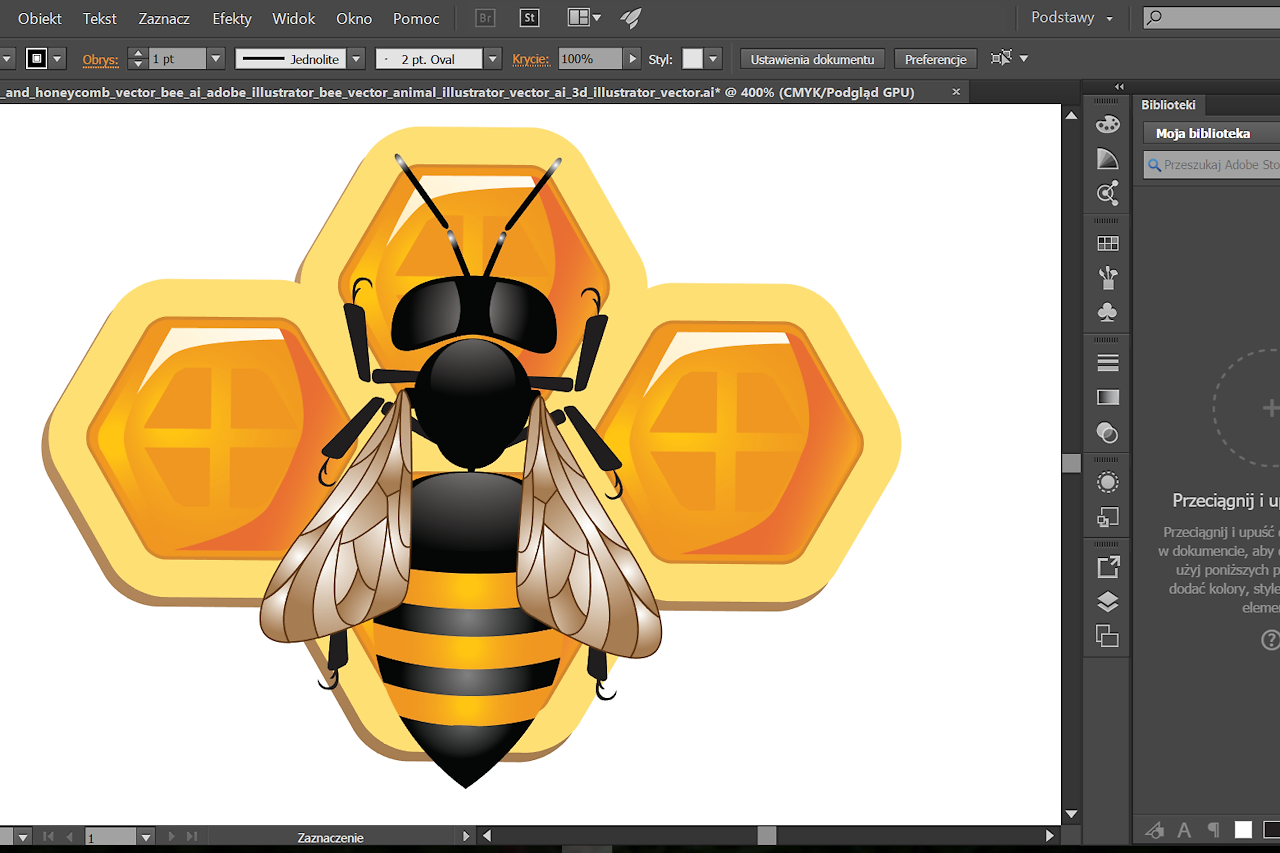Select the Biblioteki panel tab
The image size is (1280, 853).
[x=1168, y=104]
